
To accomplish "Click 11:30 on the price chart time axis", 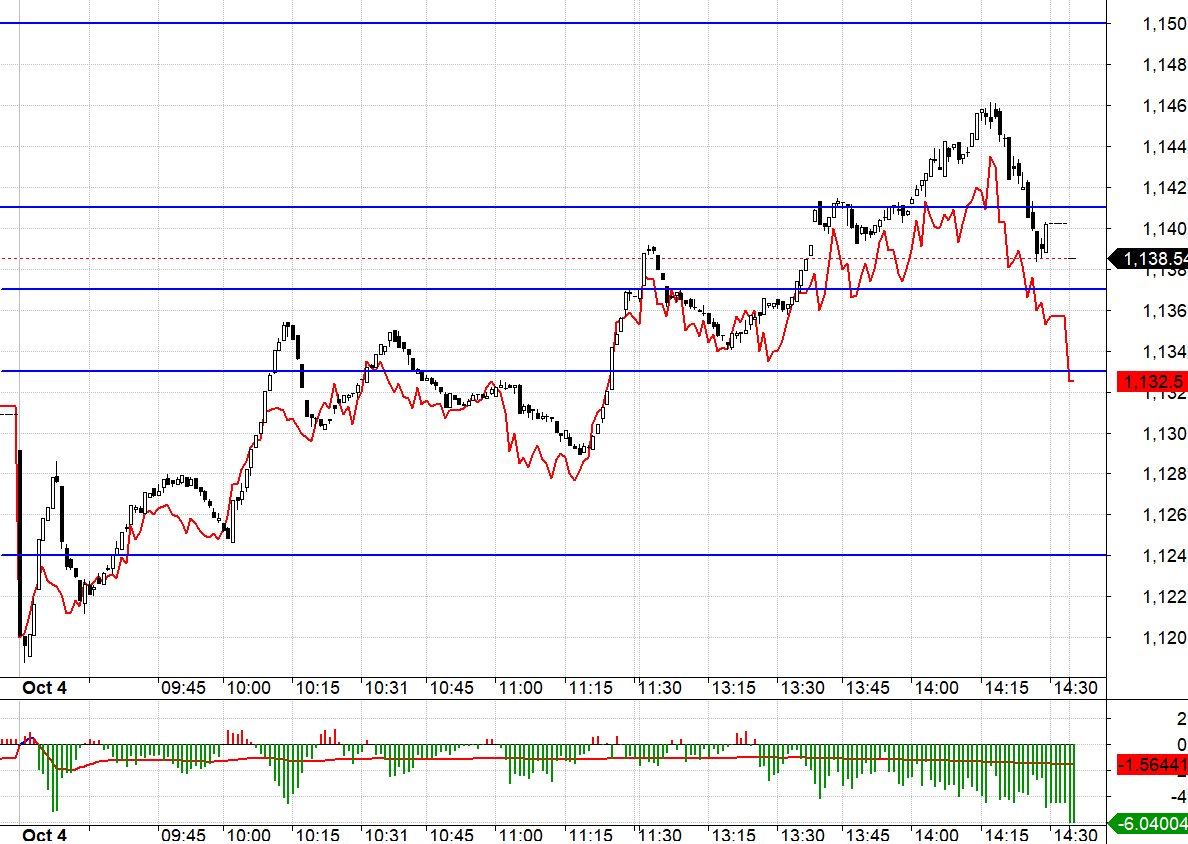I will pyautogui.click(x=659, y=688).
